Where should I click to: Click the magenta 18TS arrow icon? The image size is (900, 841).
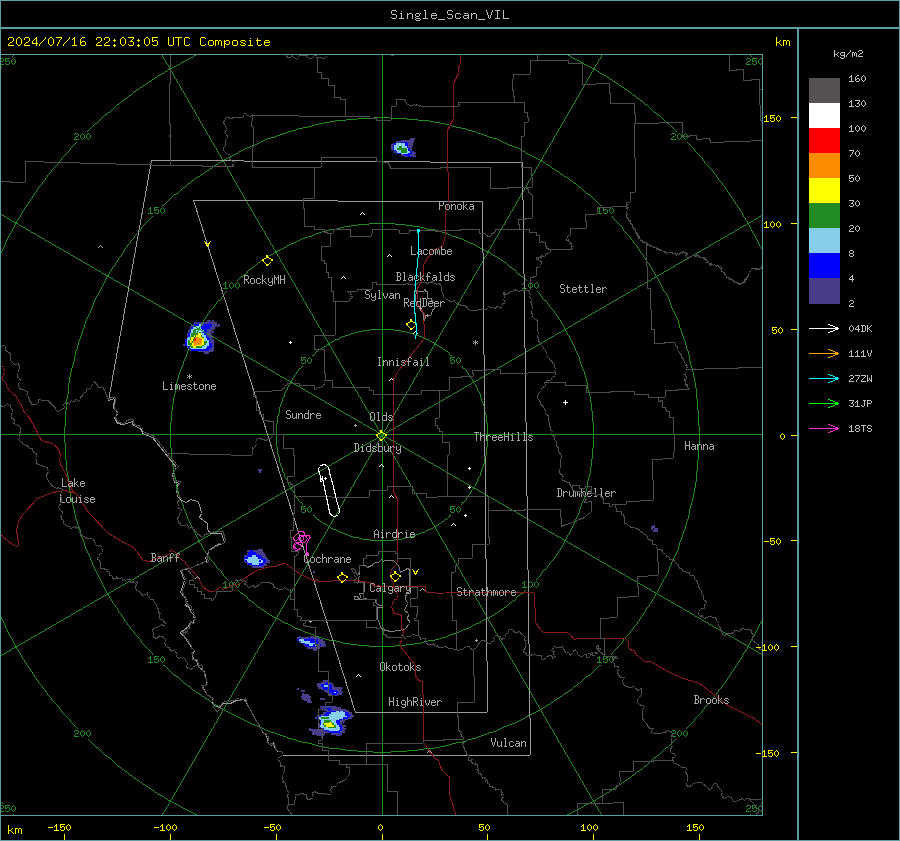(824, 428)
